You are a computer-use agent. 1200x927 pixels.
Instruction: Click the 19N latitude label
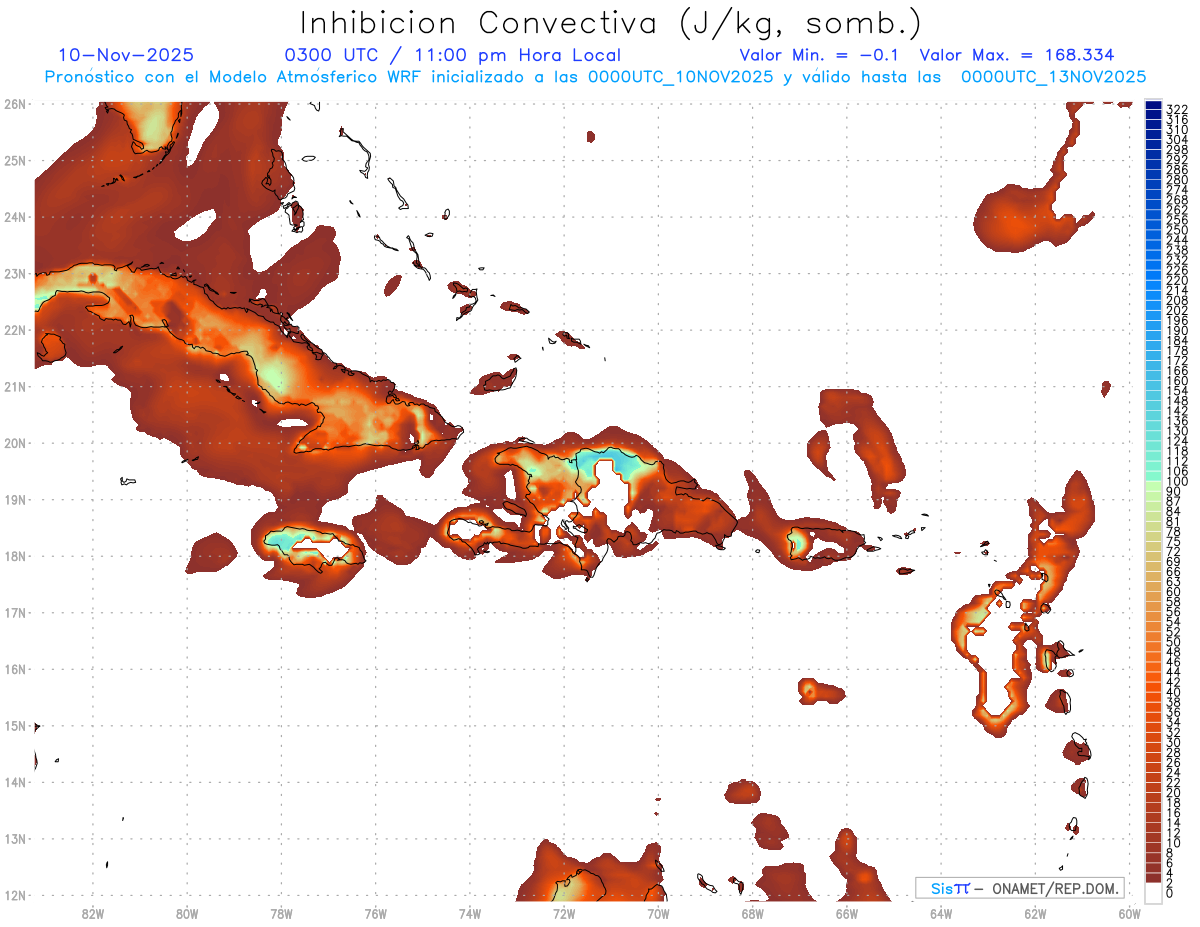coord(14,499)
